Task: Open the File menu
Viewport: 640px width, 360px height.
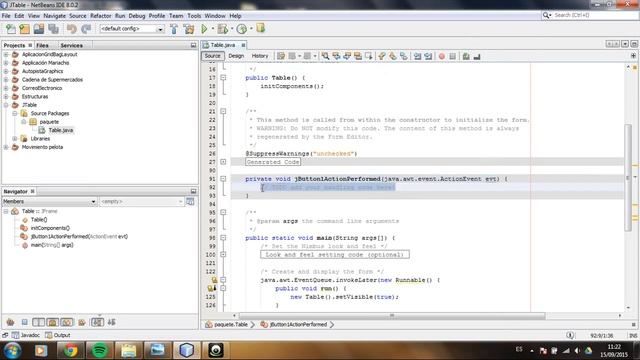Action: point(6,16)
